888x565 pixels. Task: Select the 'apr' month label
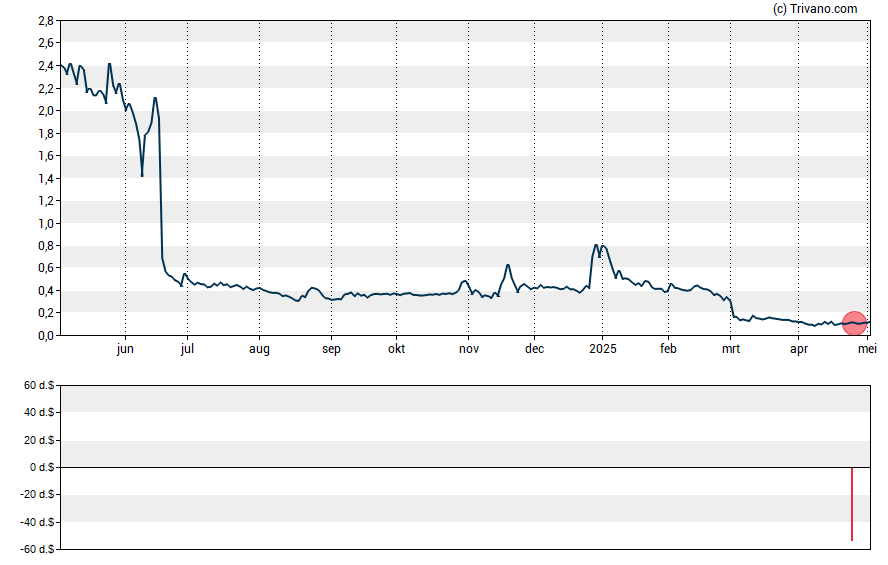[x=799, y=349]
